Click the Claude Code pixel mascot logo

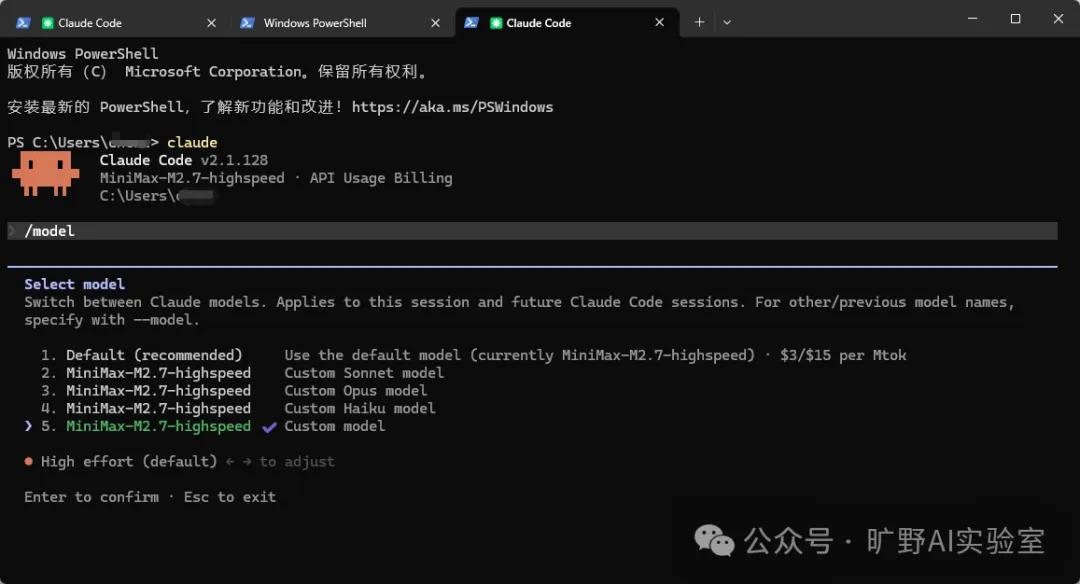pos(45,174)
